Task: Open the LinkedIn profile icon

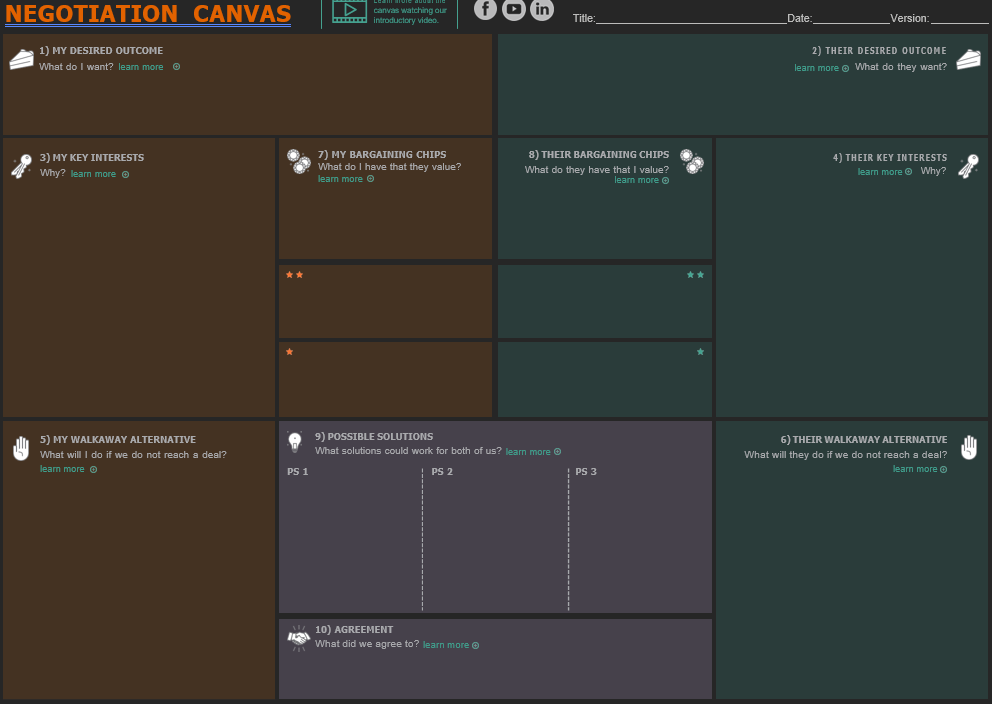Action: tap(542, 8)
